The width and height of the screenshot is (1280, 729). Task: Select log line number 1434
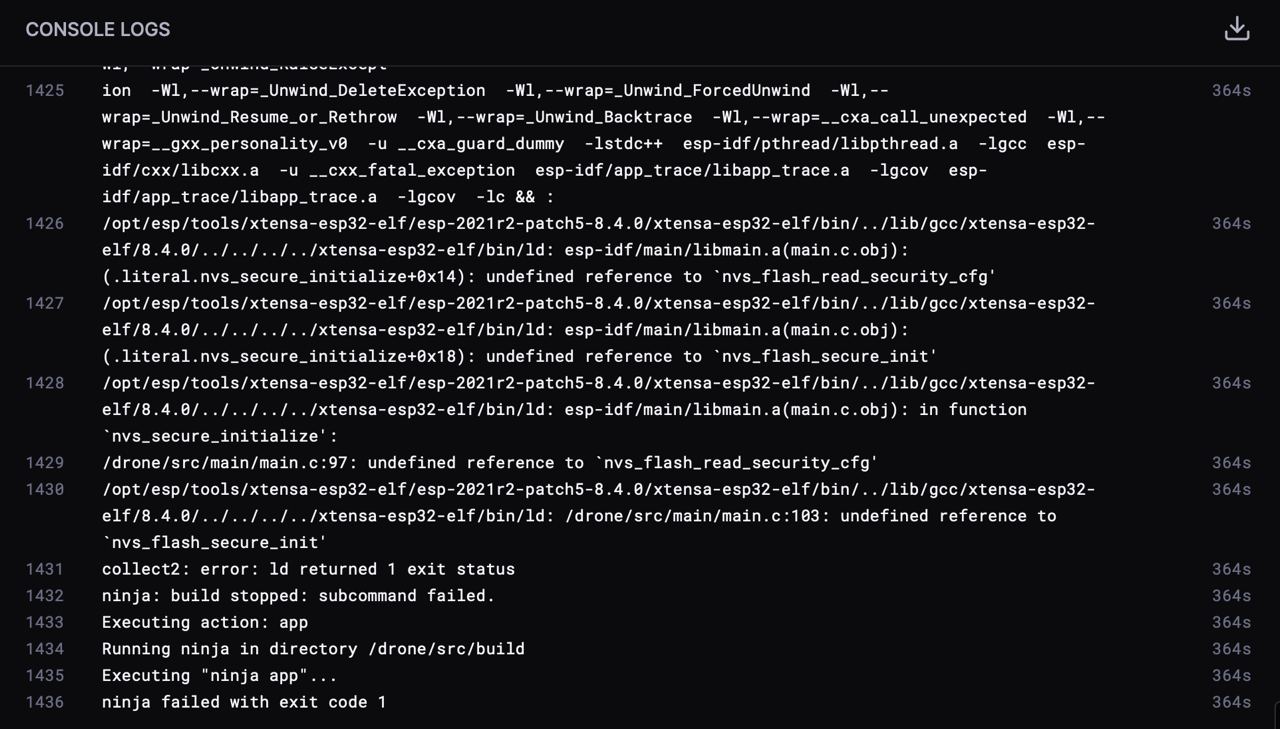pos(45,649)
